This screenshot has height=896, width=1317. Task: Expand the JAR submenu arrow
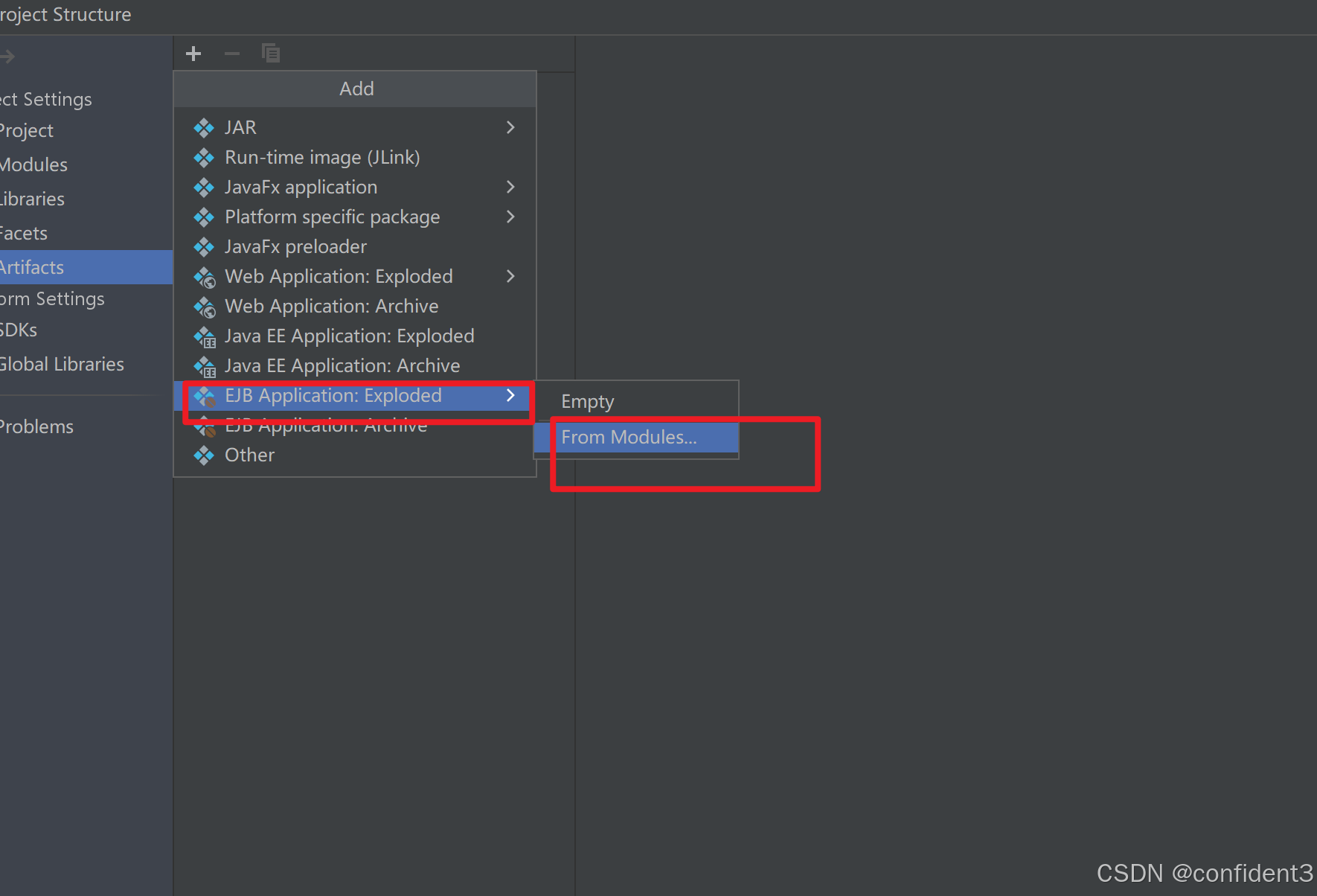[x=510, y=127]
